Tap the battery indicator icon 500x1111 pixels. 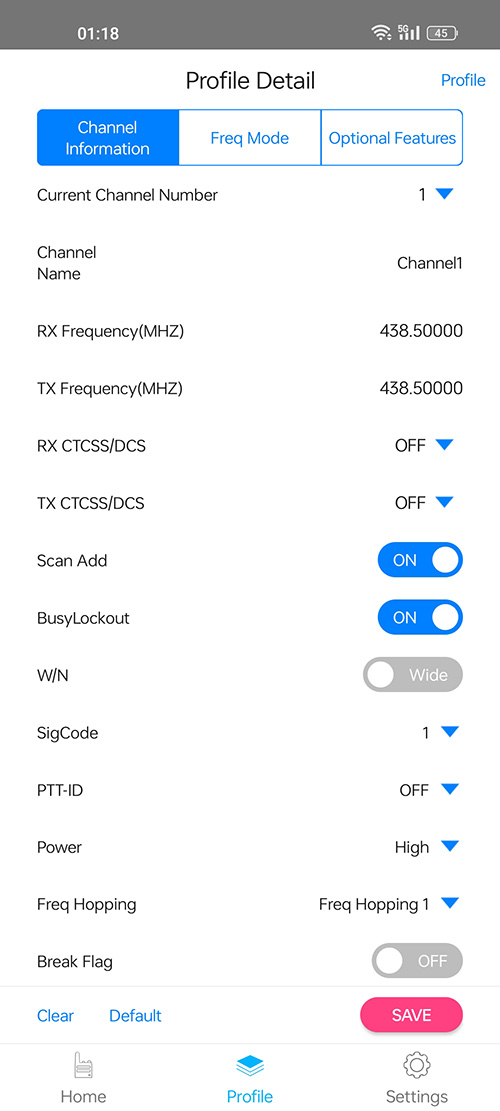(443, 33)
